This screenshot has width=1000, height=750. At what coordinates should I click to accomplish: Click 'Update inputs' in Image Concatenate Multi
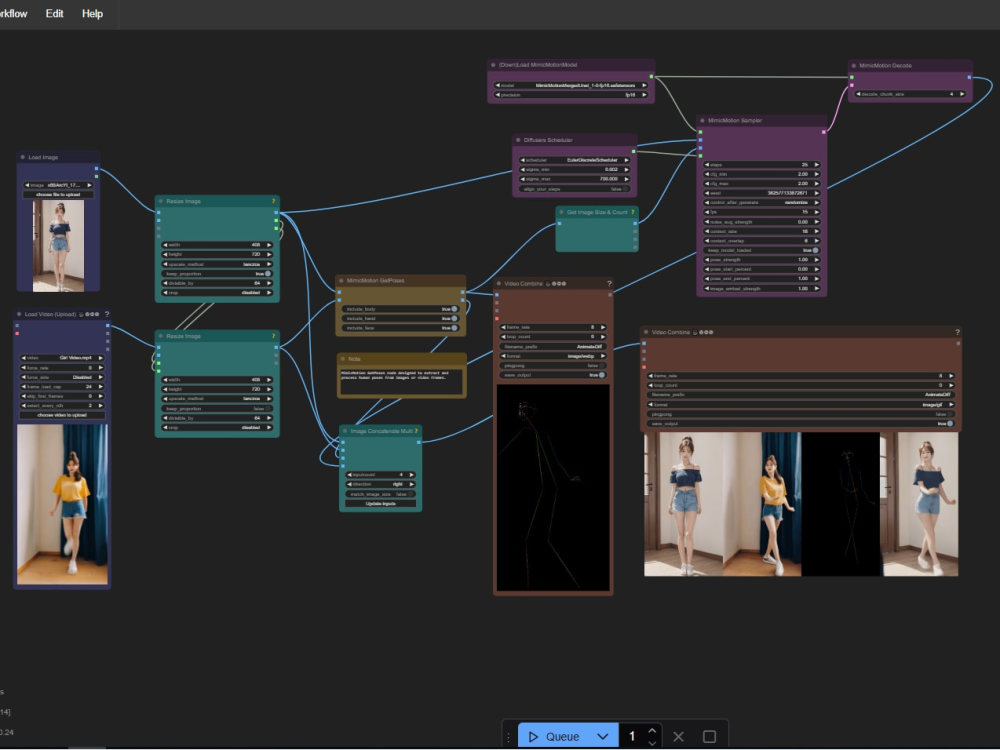click(x=381, y=504)
